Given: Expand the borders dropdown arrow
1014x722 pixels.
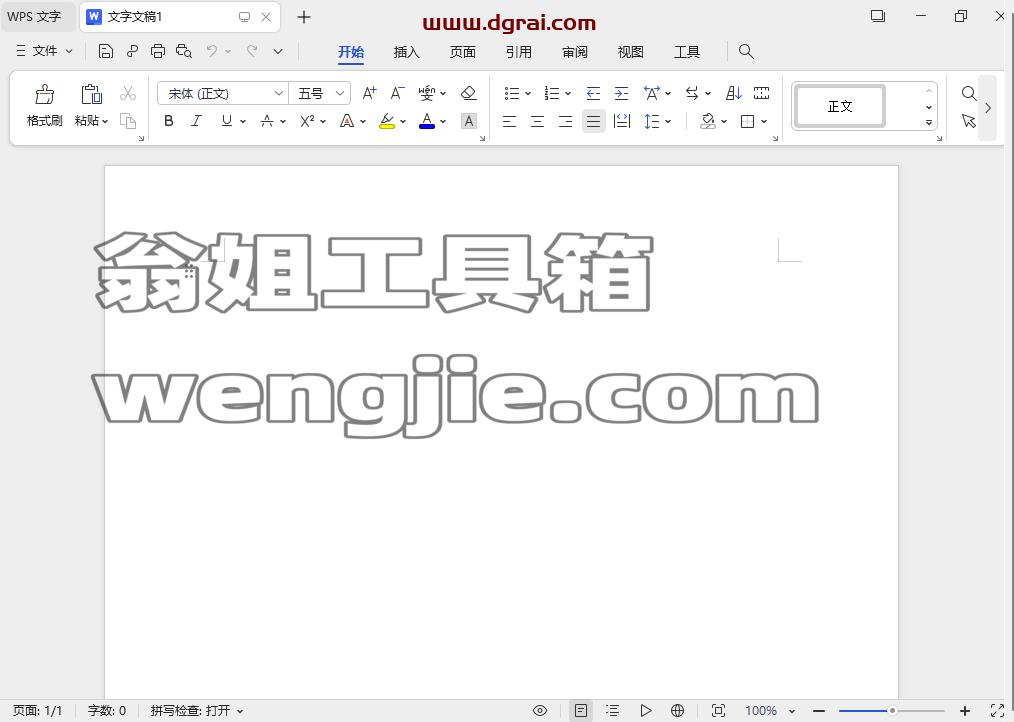Looking at the screenshot, I should click(764, 121).
